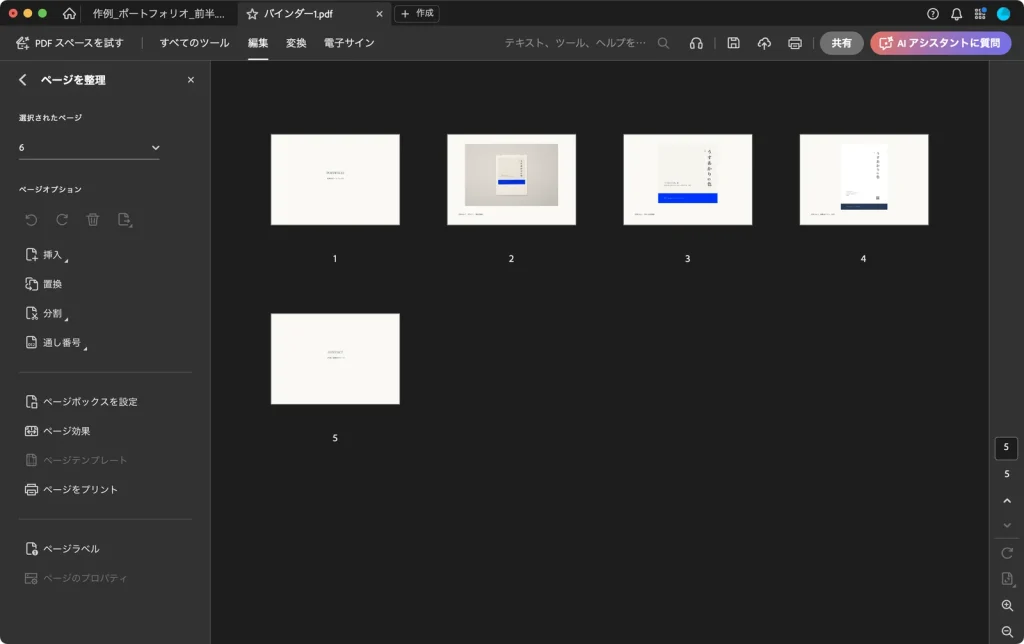
Task: Select page 5 thumbnail
Action: (x=335, y=359)
